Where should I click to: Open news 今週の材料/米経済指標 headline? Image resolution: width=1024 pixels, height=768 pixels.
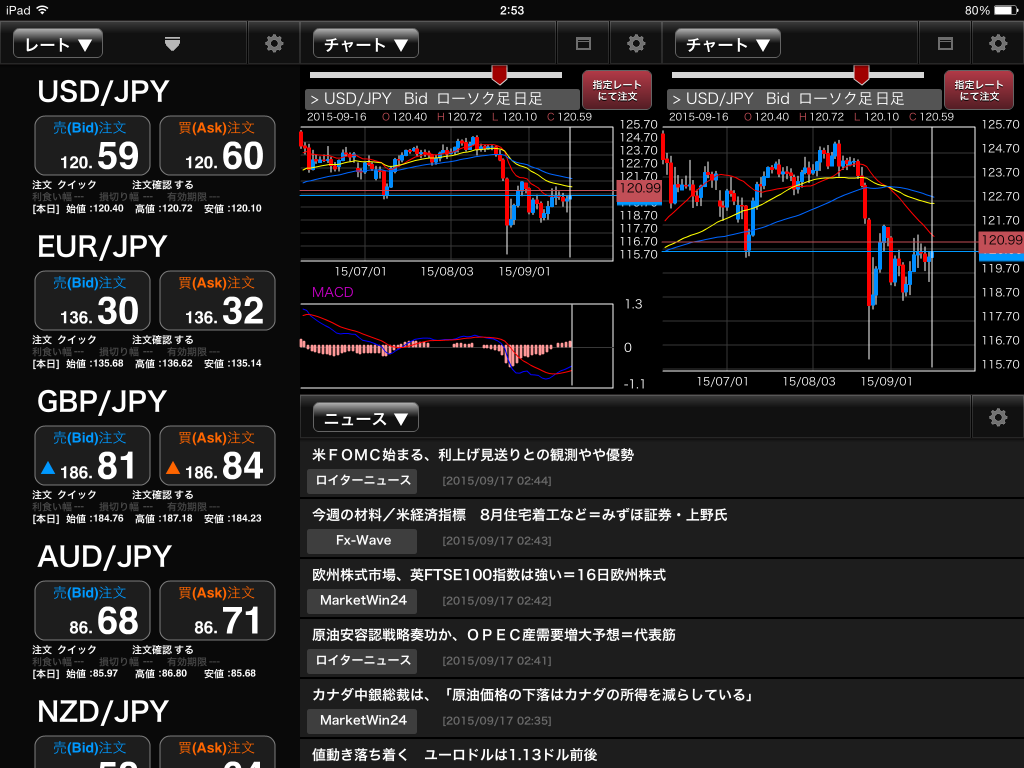pos(519,515)
